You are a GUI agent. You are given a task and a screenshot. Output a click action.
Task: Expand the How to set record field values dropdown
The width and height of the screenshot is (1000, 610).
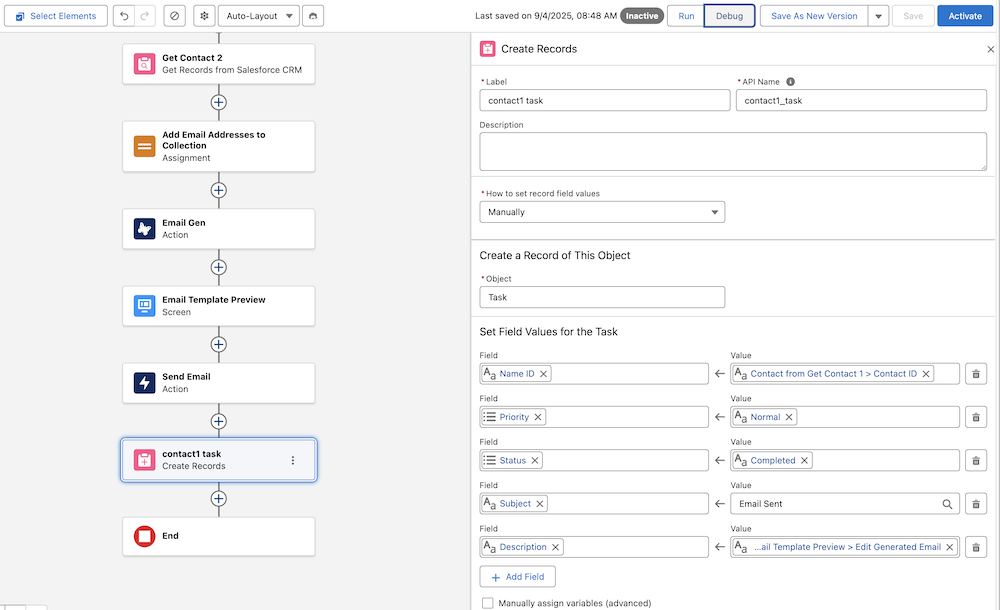click(602, 212)
